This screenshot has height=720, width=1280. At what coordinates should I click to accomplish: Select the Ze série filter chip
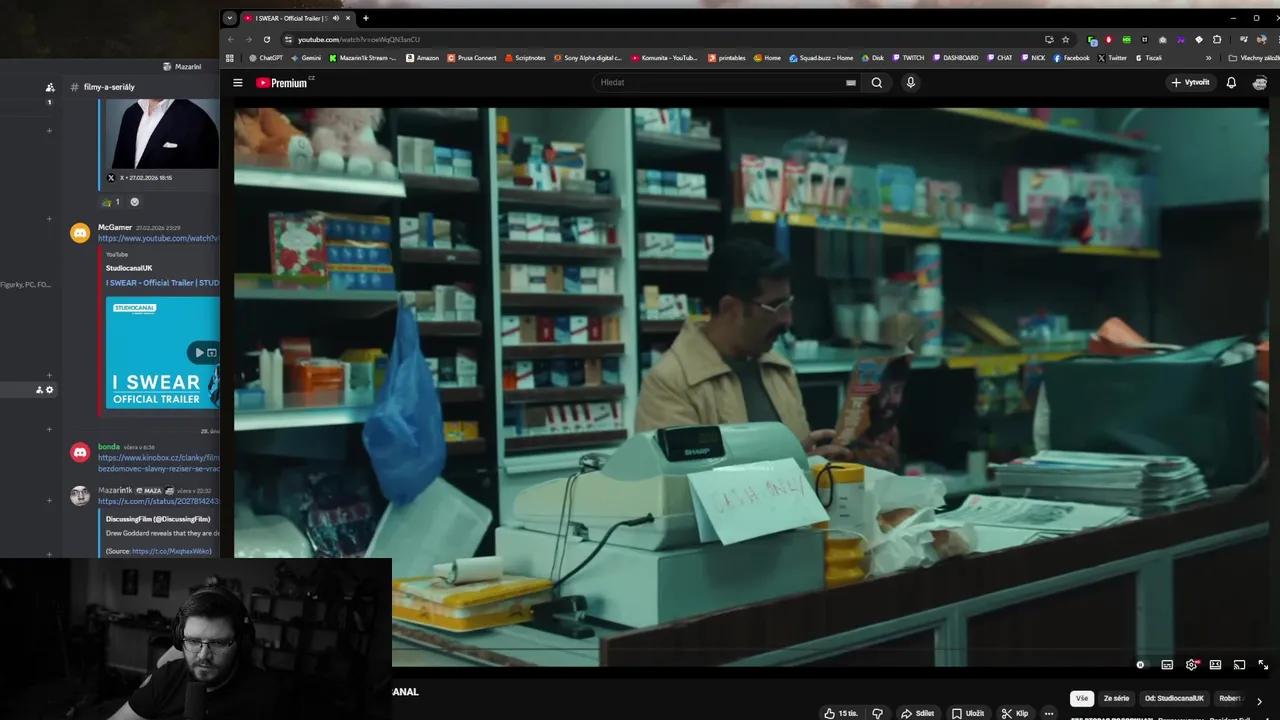pyautogui.click(x=1116, y=698)
